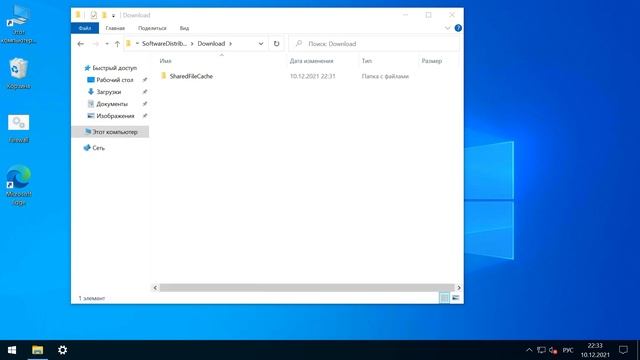Viewport: 640px width, 360px height.
Task: Show hidden tray icons chevron
Action: 529,350
